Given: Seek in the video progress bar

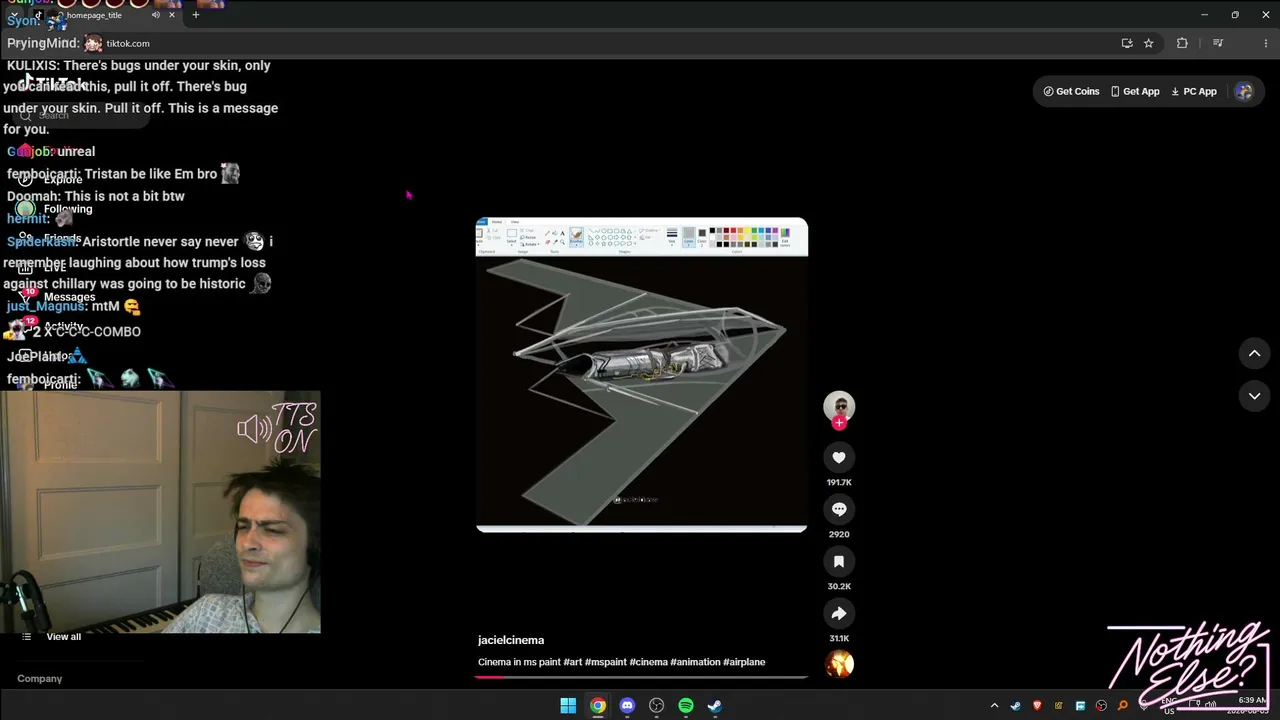Looking at the screenshot, I should coord(641,677).
